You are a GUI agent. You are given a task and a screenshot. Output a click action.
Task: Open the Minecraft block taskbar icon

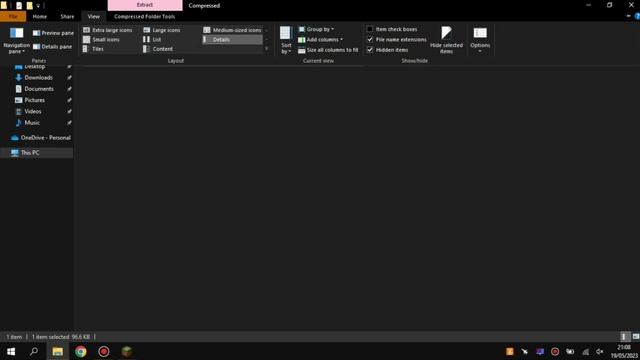pos(127,351)
